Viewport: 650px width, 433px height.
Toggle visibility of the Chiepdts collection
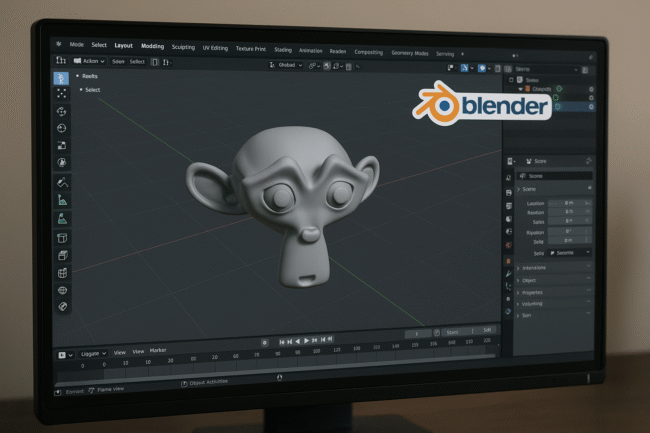click(x=591, y=90)
